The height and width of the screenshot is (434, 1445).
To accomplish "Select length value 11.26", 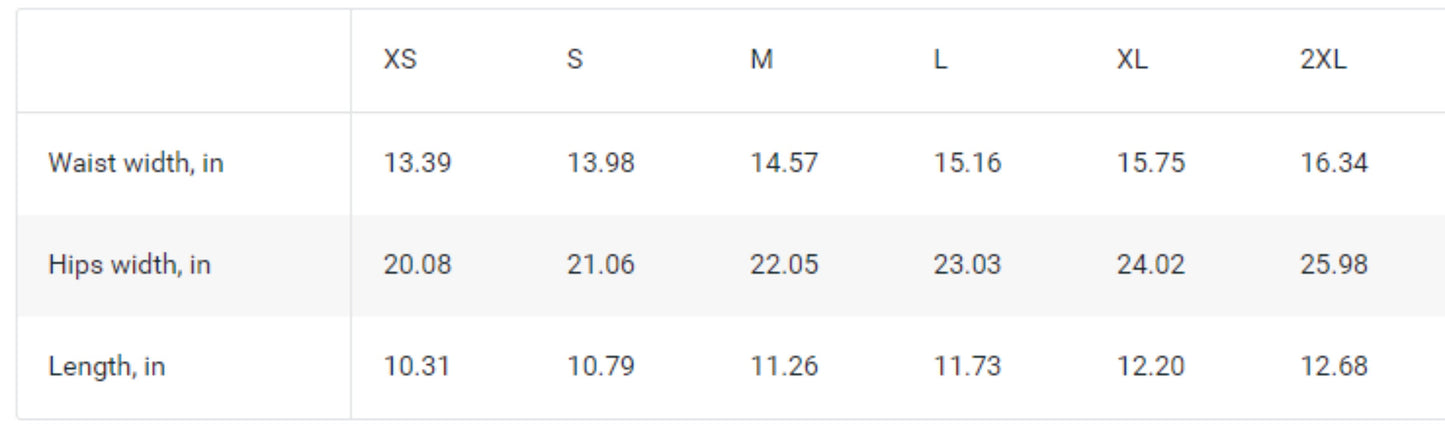I will [784, 367].
